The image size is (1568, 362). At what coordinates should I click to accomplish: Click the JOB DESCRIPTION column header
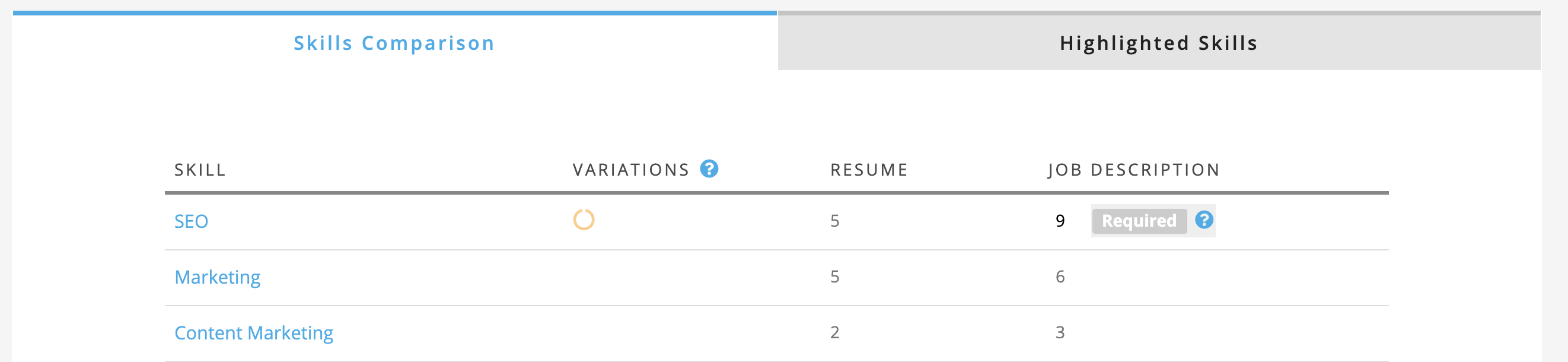point(1133,170)
